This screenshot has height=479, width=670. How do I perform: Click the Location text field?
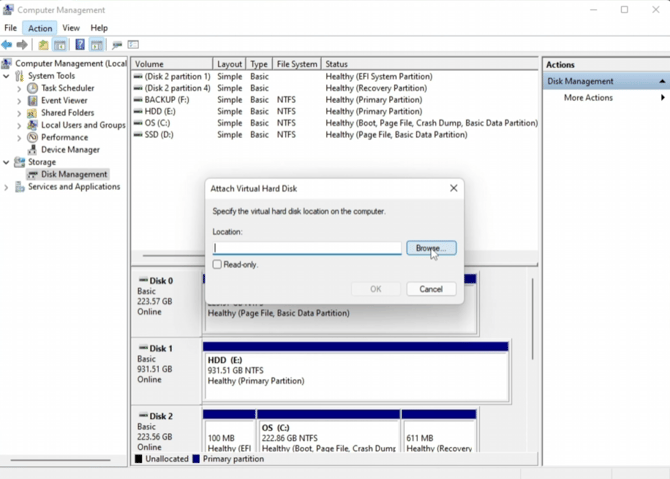pos(307,248)
